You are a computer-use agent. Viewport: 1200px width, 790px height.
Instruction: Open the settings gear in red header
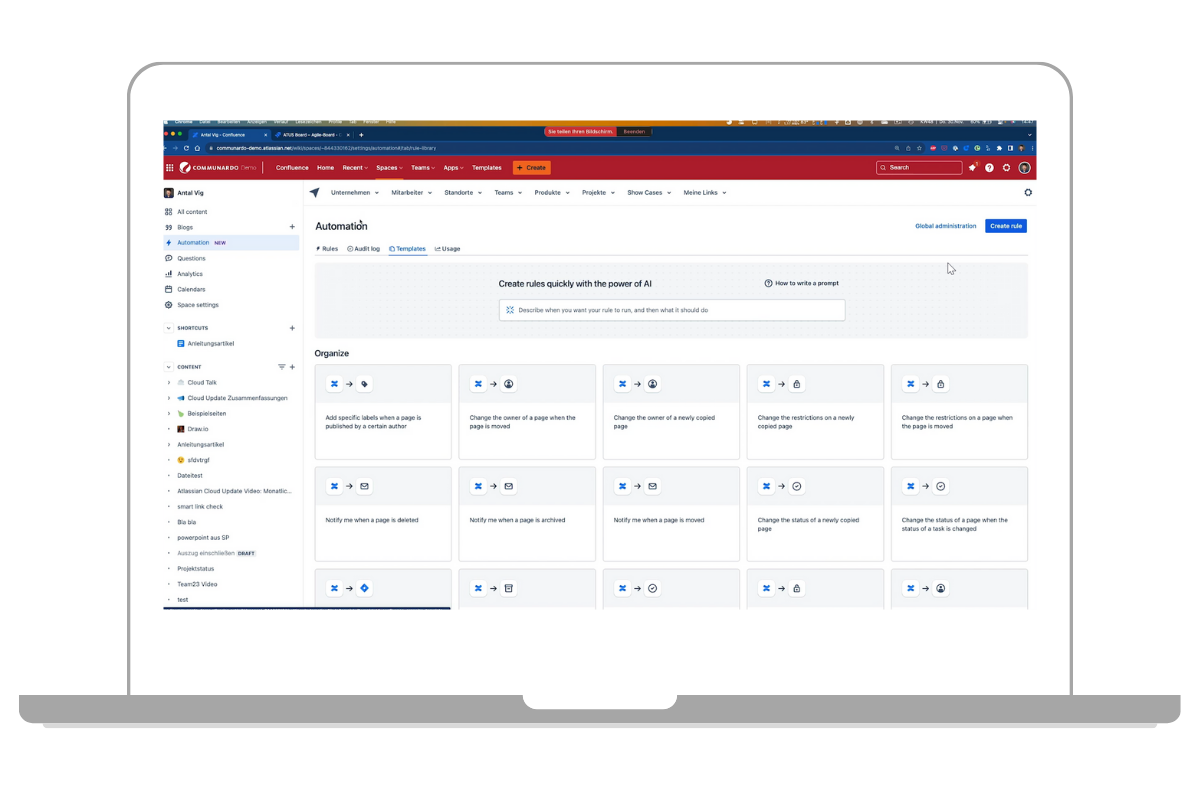[x=1006, y=168]
